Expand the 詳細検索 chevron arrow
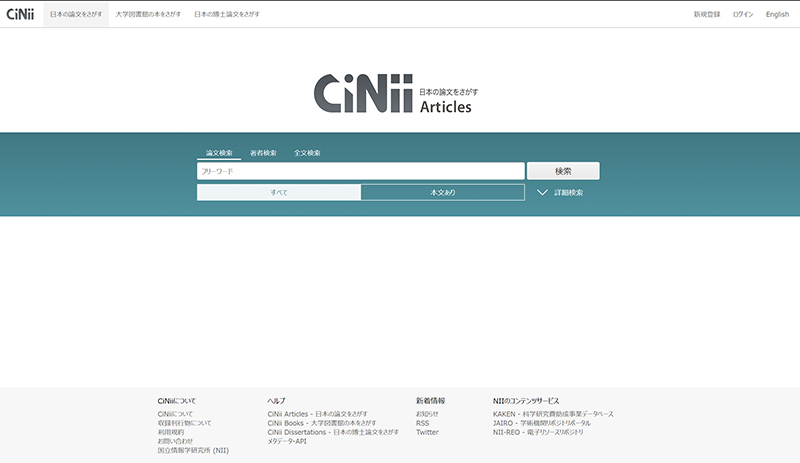 (x=542, y=192)
